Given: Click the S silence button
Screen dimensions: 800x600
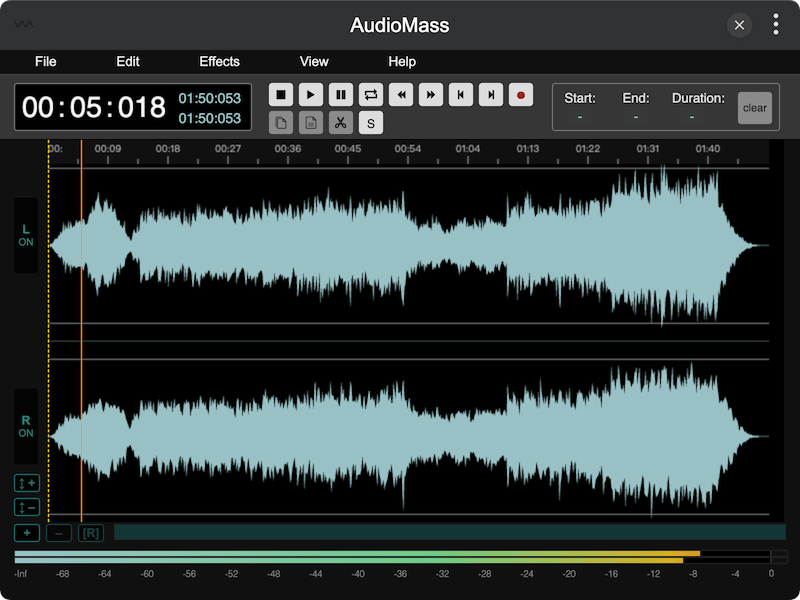Looking at the screenshot, I should (x=371, y=123).
